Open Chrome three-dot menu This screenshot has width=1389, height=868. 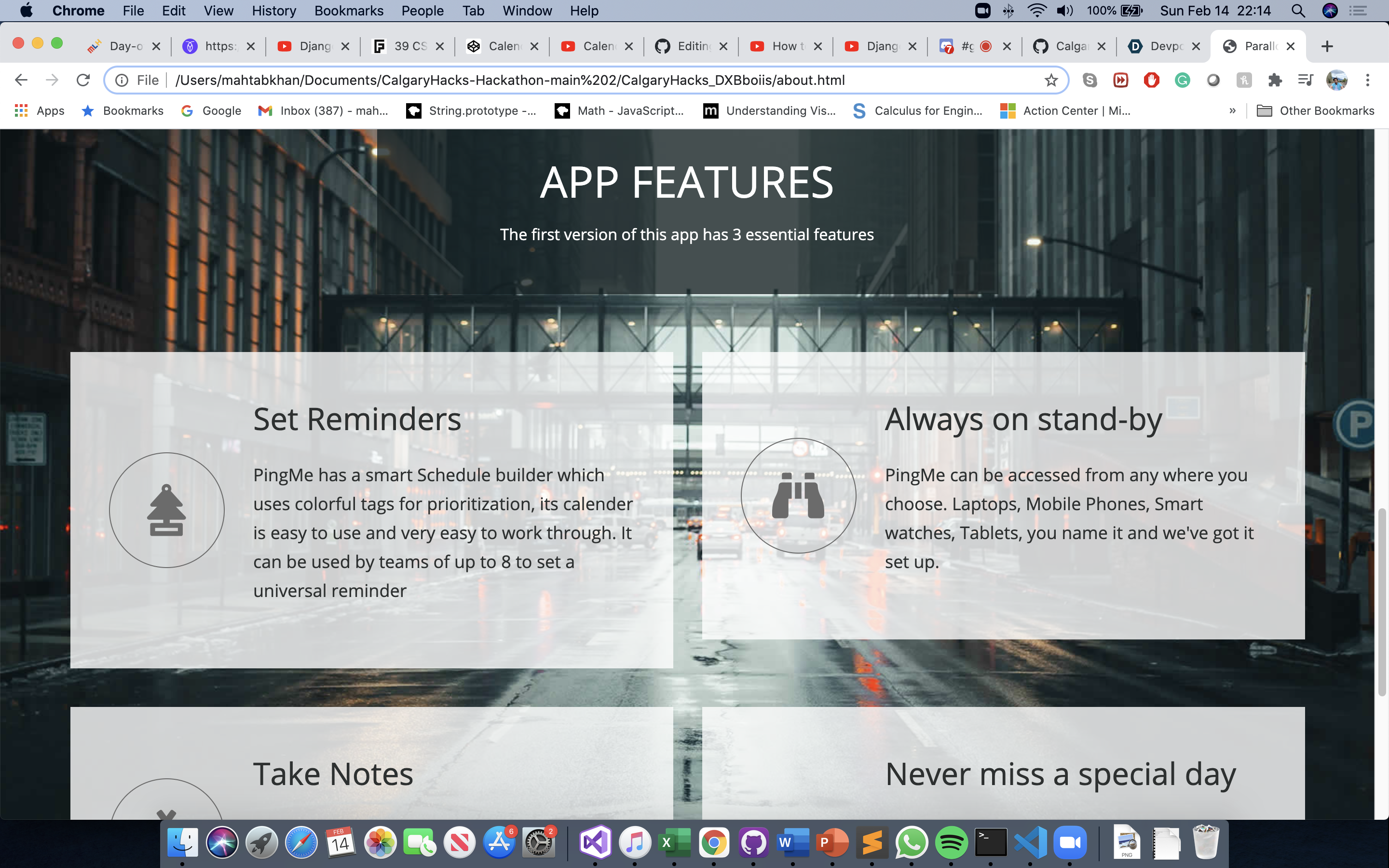pyautogui.click(x=1368, y=81)
